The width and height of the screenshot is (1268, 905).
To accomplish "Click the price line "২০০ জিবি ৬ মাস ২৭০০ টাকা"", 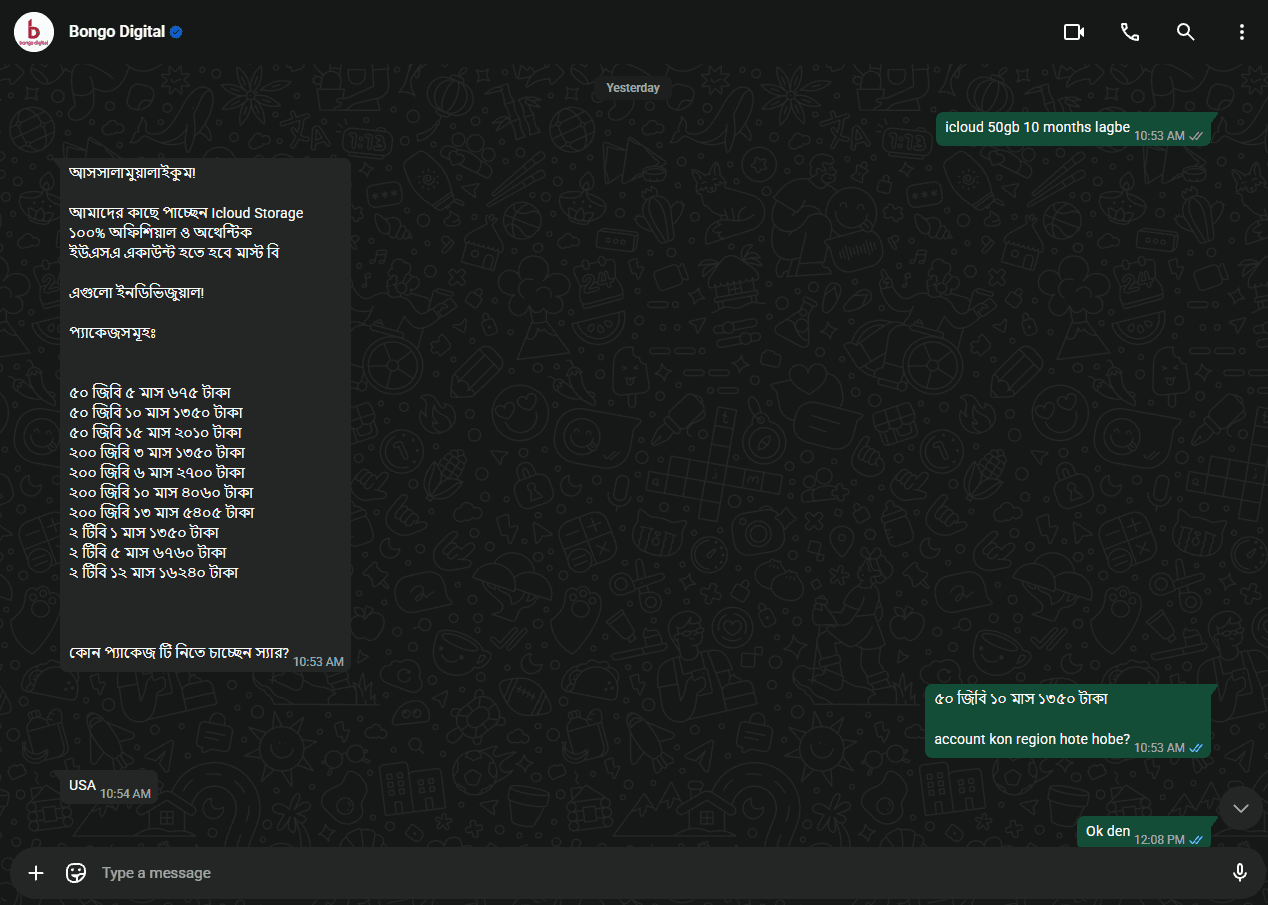I will pos(157,472).
